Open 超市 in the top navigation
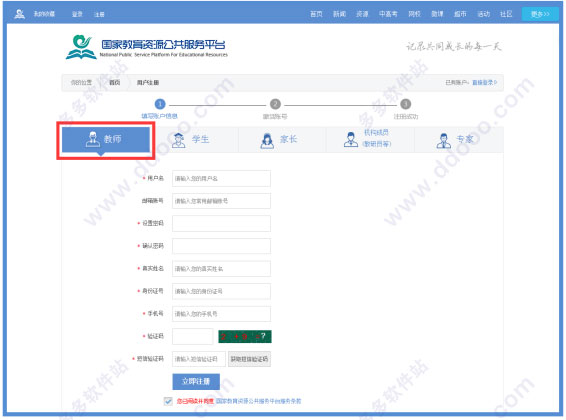 460,14
